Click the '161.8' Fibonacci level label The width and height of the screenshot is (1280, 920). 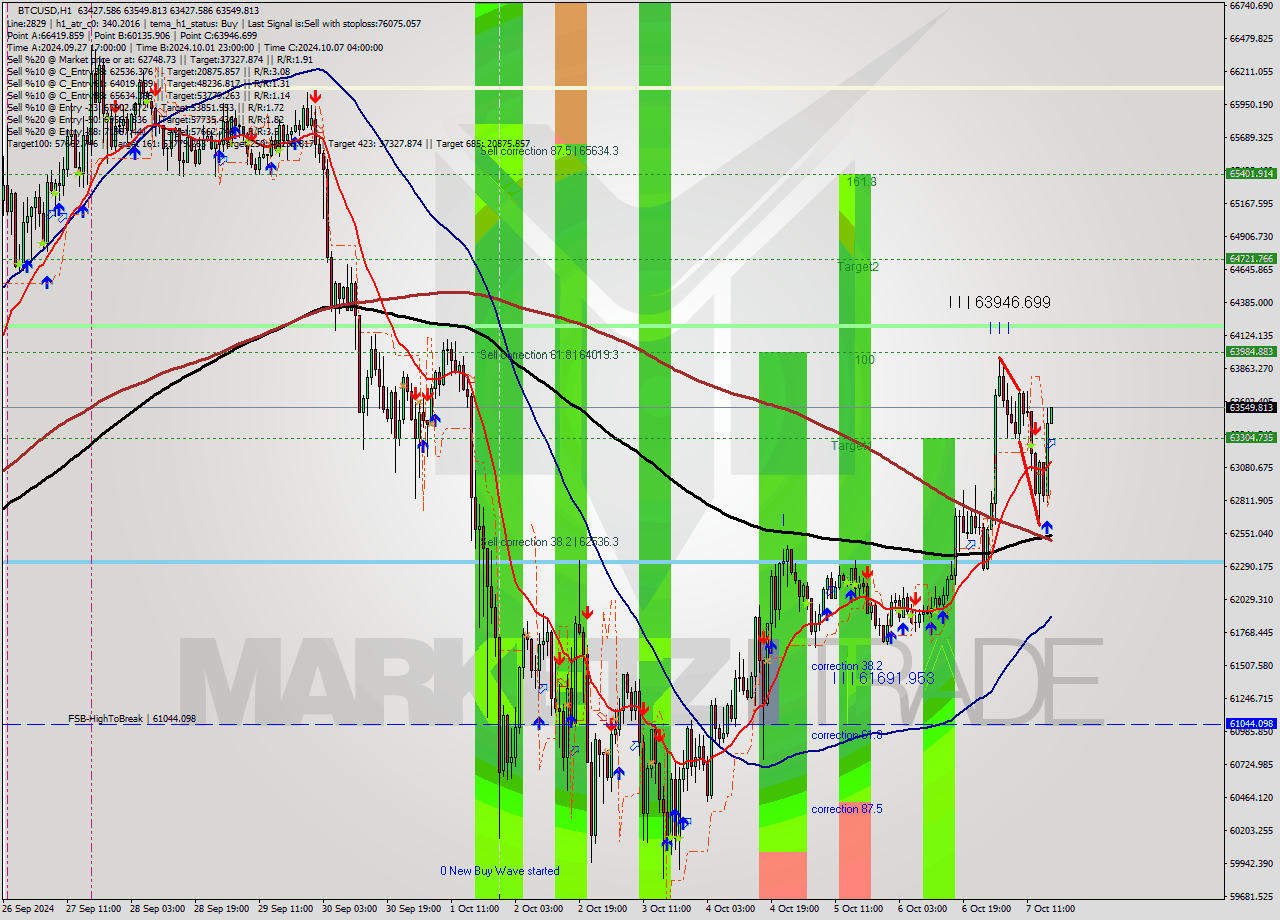coord(861,182)
